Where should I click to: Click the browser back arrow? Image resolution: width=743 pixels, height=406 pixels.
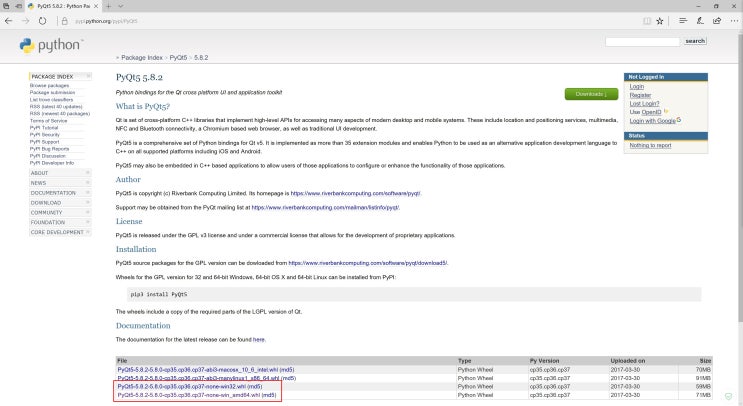9,19
